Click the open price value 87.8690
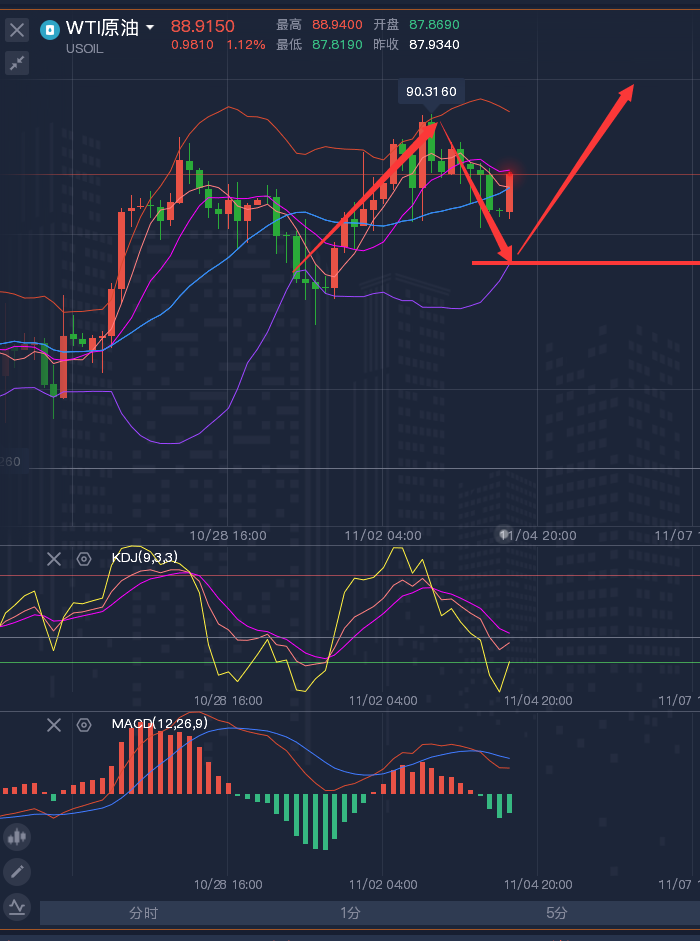Image resolution: width=700 pixels, height=941 pixels. (x=434, y=25)
